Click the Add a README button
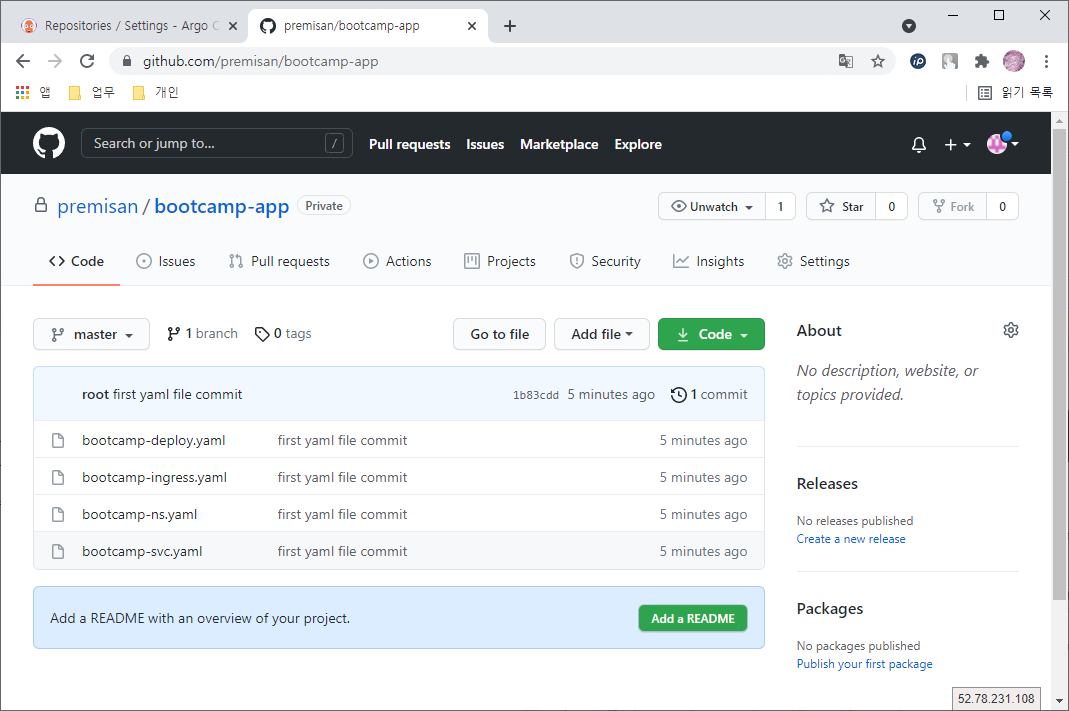The width and height of the screenshot is (1069, 711). tap(693, 618)
